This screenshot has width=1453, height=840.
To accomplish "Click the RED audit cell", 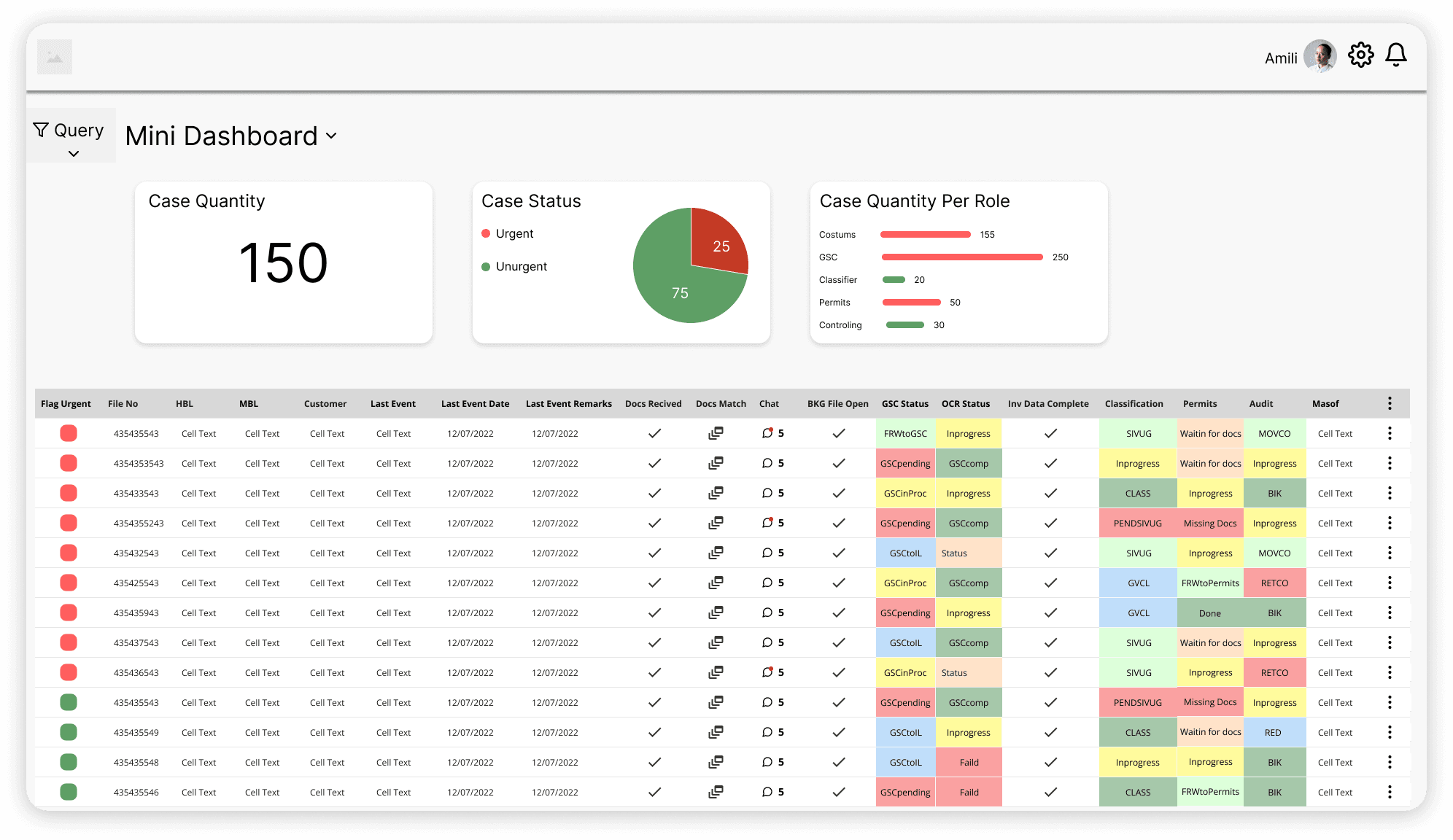I will (x=1274, y=732).
